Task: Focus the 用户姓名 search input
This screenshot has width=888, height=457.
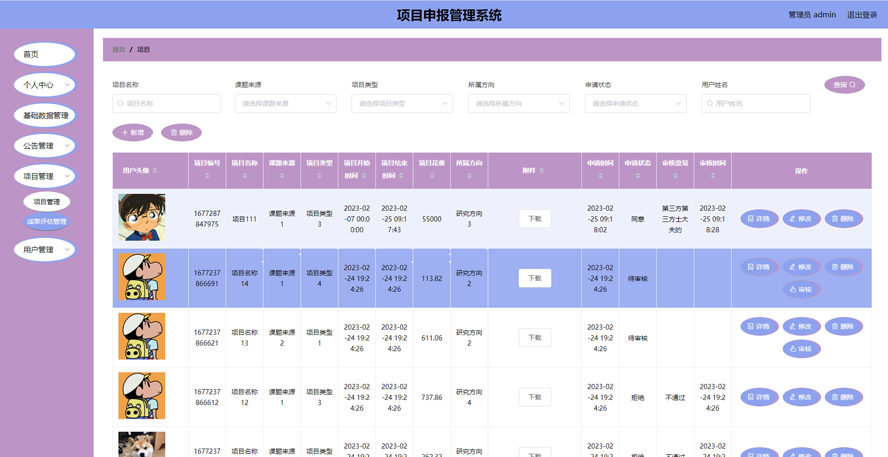Action: pos(755,104)
